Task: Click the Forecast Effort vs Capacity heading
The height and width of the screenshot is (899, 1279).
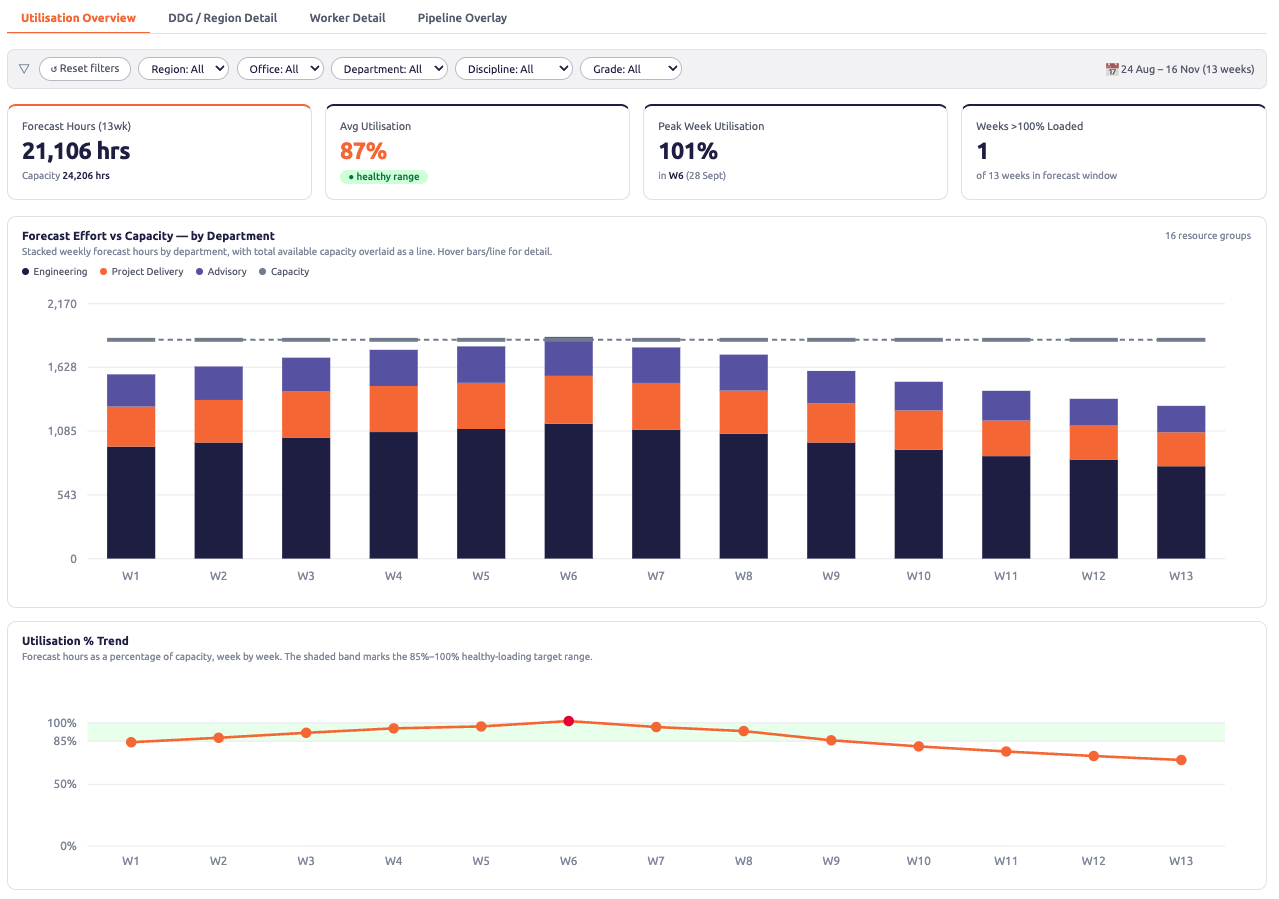Action: click(148, 236)
